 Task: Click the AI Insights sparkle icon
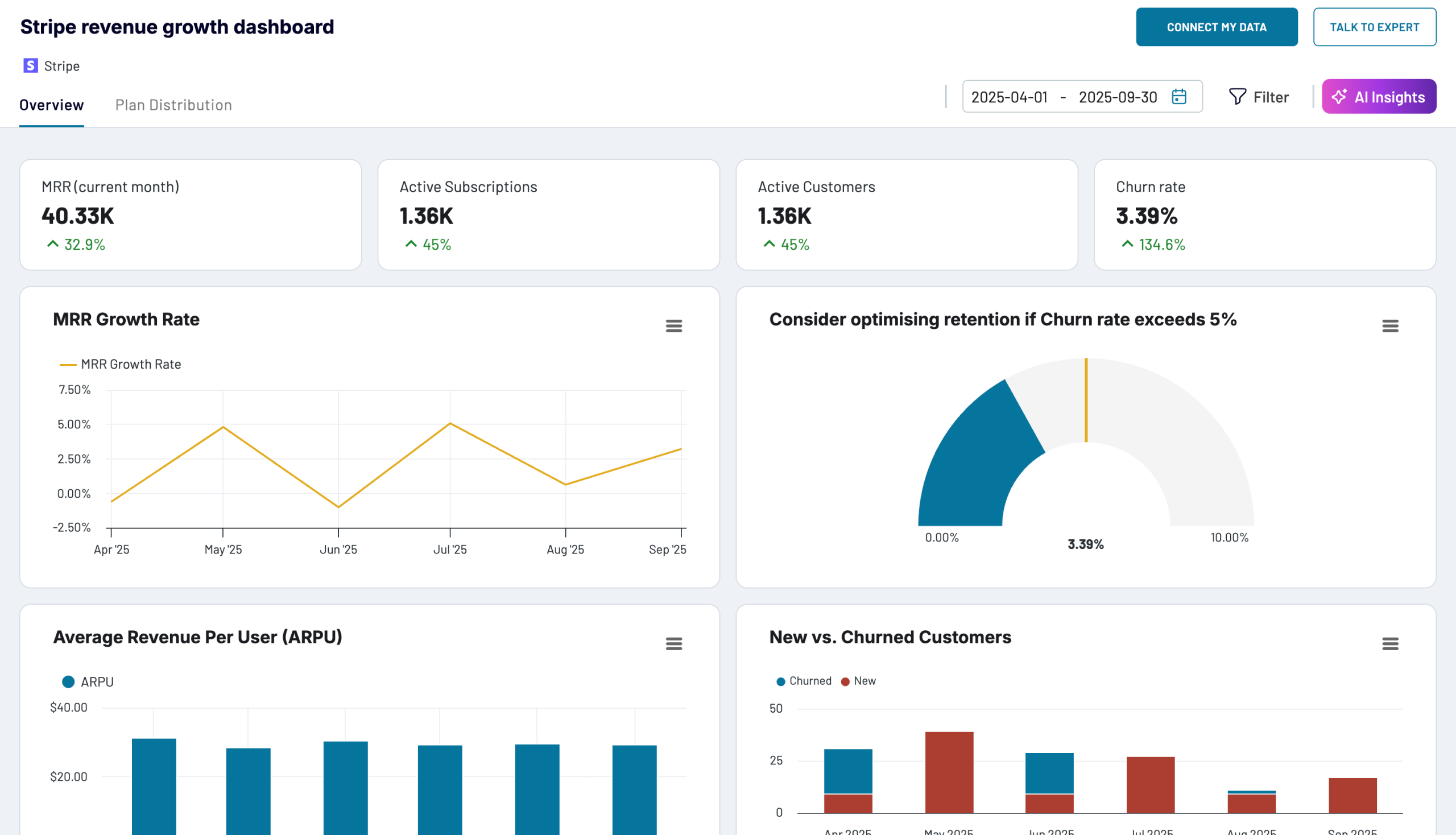click(1339, 96)
